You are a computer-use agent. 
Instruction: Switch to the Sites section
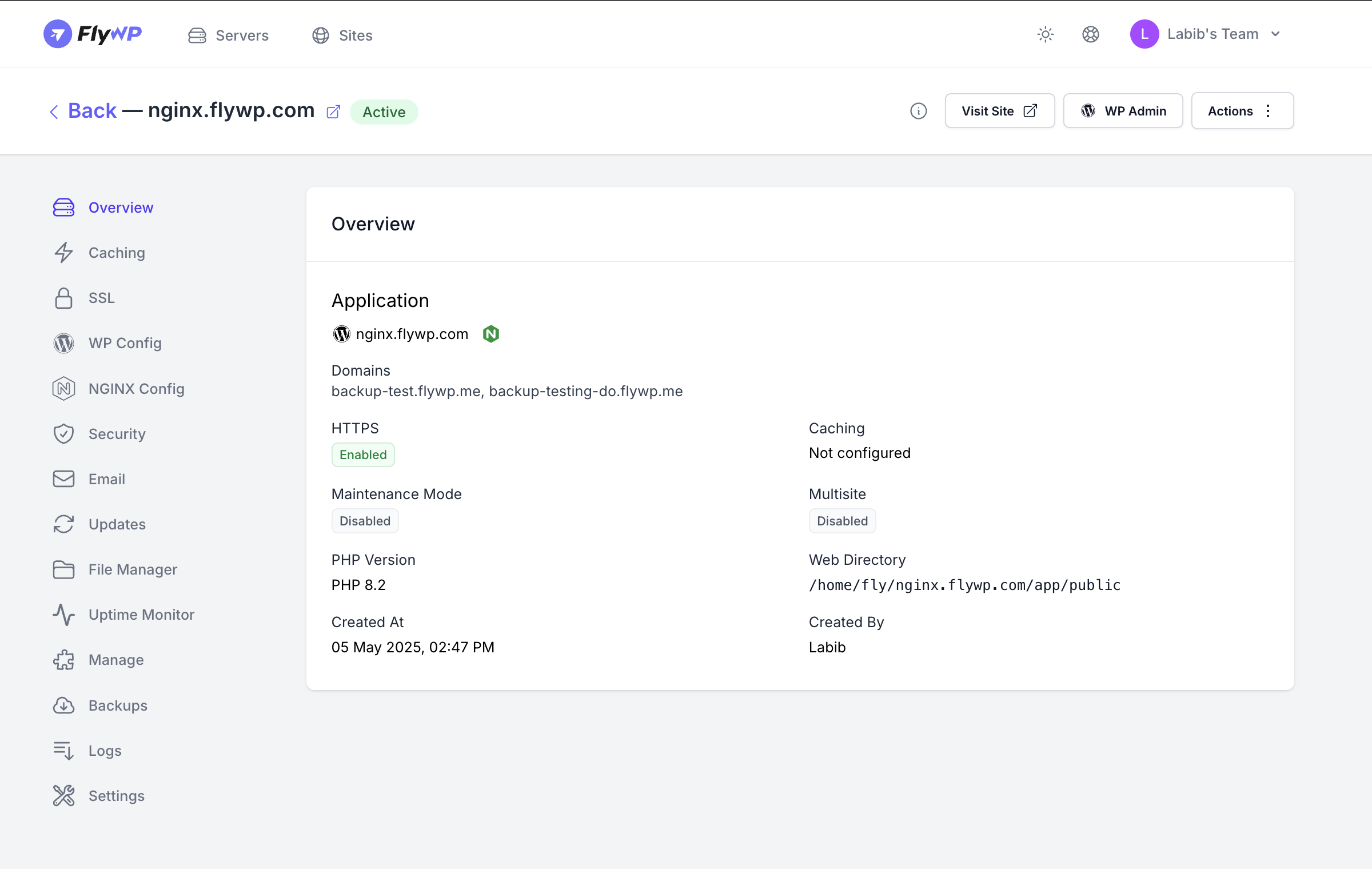click(342, 35)
